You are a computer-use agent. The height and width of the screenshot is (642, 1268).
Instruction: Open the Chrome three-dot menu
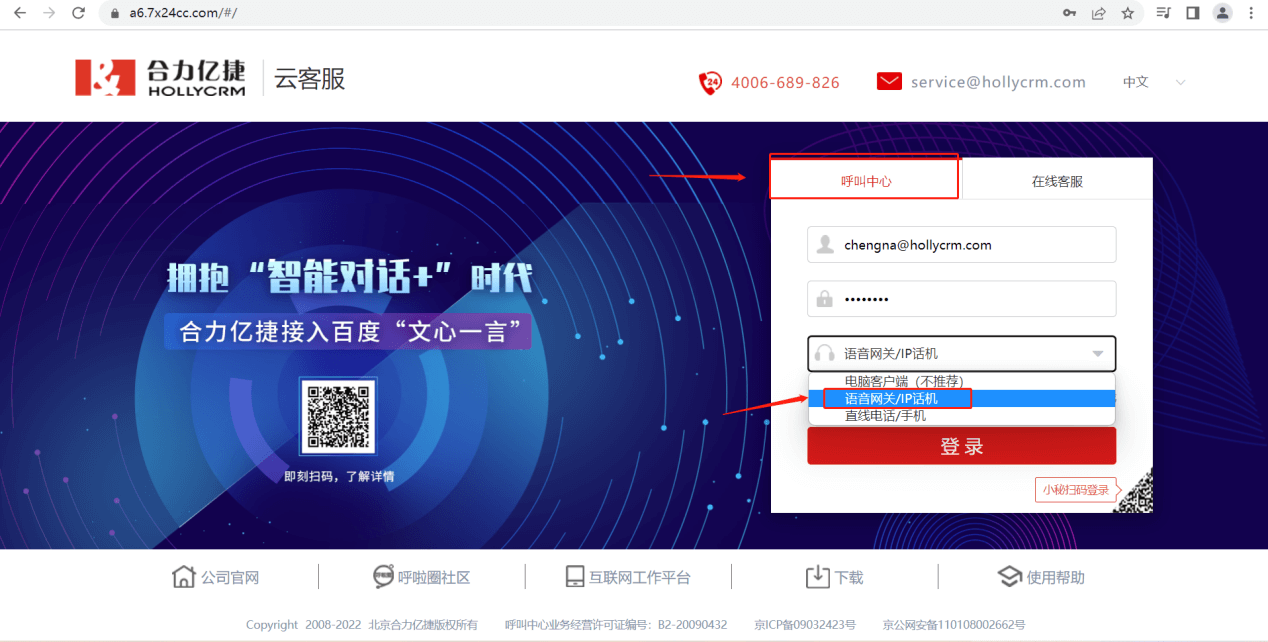[x=1251, y=13]
